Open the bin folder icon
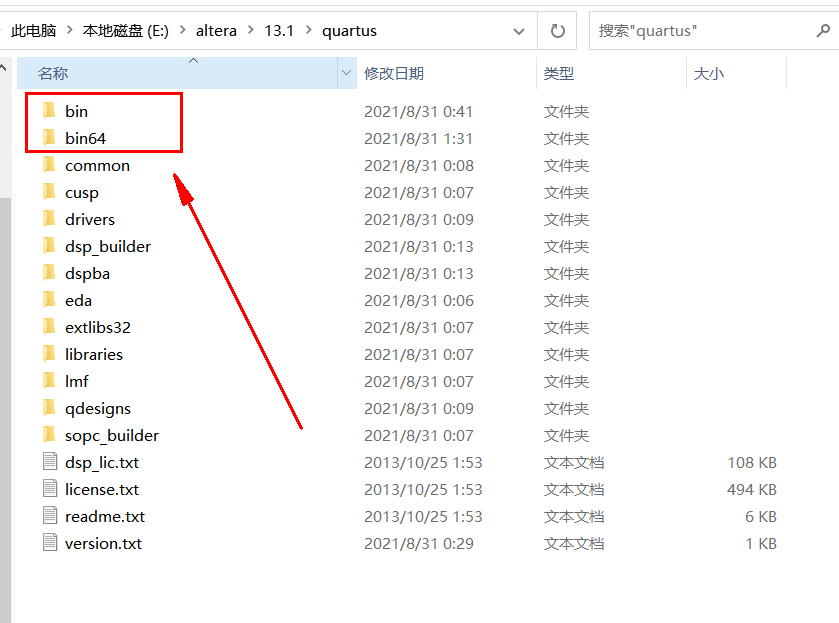 tap(50, 111)
